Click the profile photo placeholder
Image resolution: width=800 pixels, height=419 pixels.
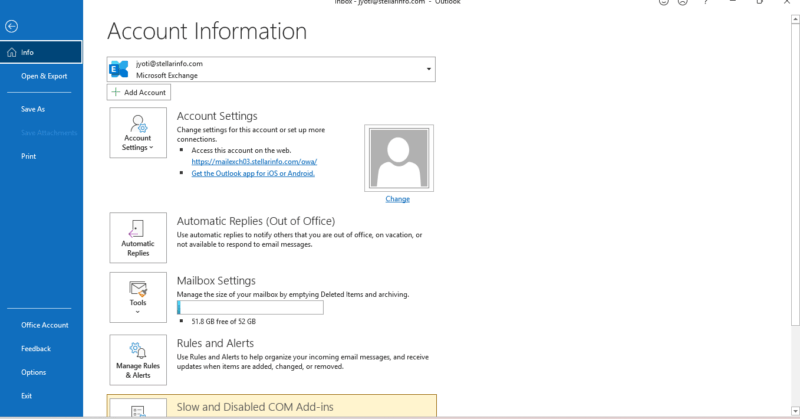(399, 158)
